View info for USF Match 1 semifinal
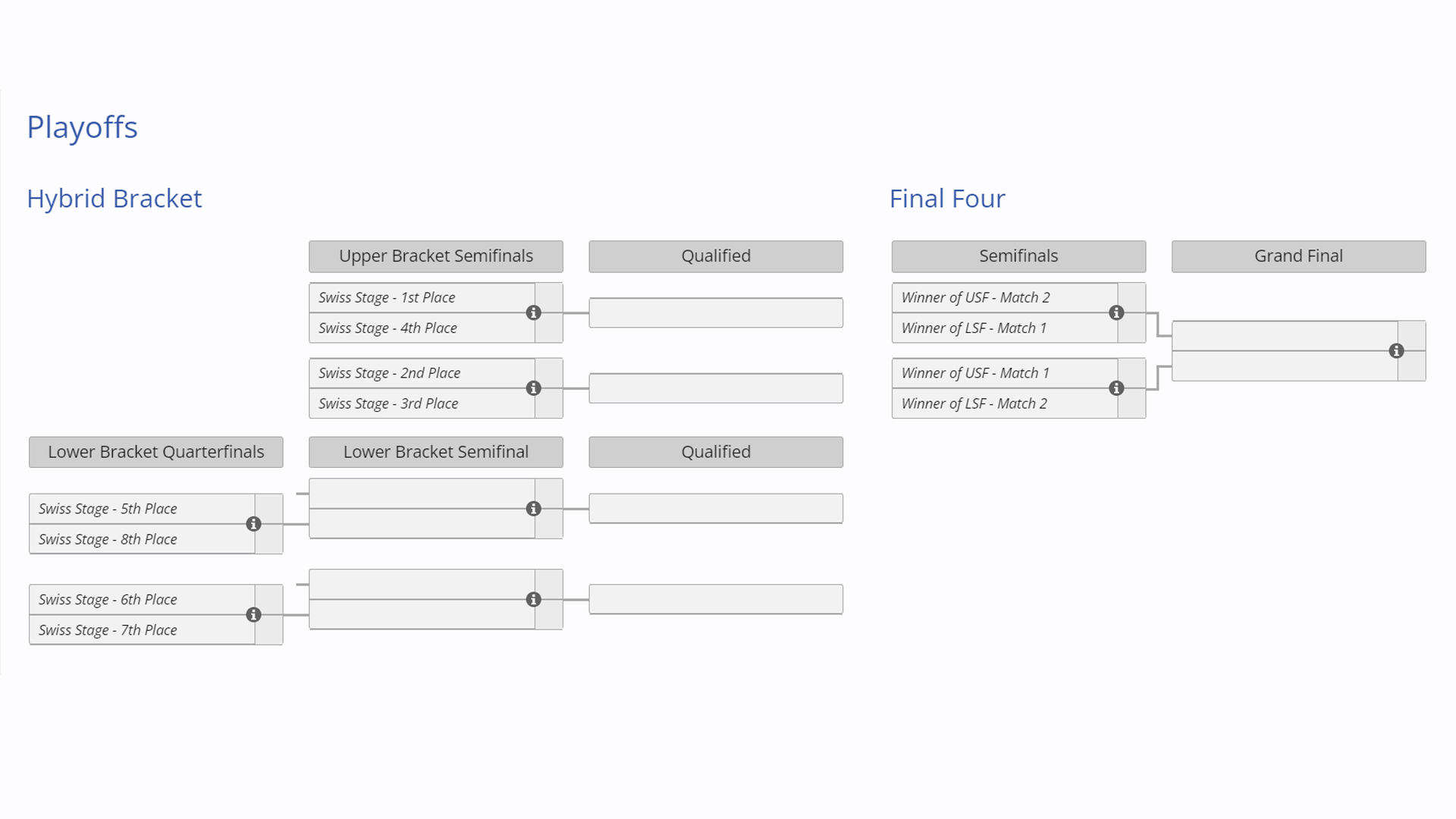 click(x=1116, y=388)
